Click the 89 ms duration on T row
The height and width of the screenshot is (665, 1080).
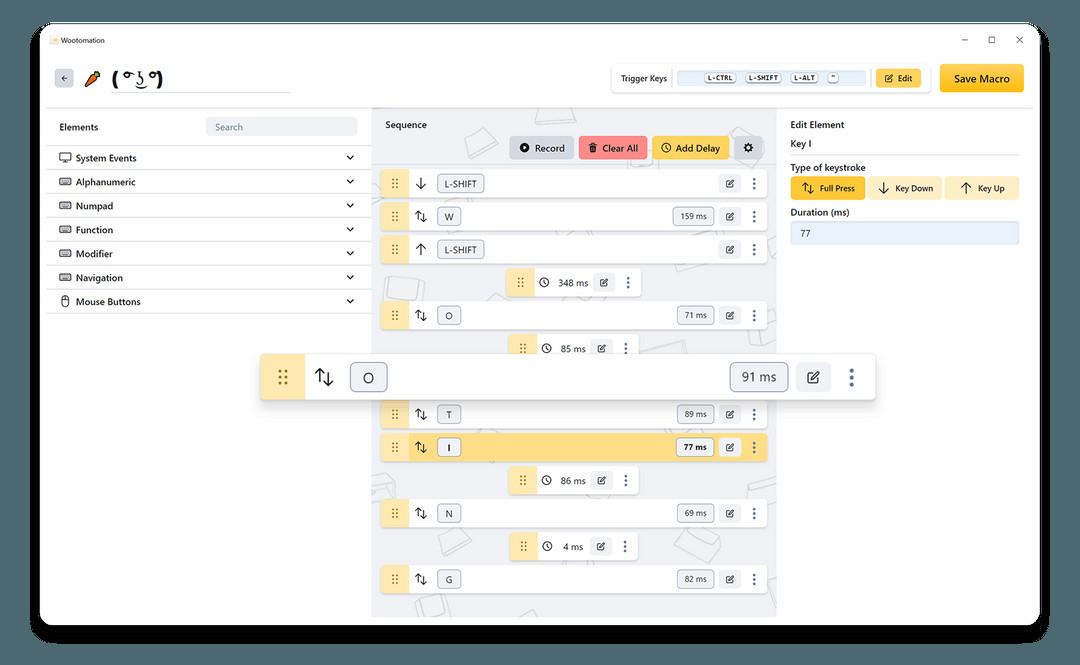tap(696, 414)
